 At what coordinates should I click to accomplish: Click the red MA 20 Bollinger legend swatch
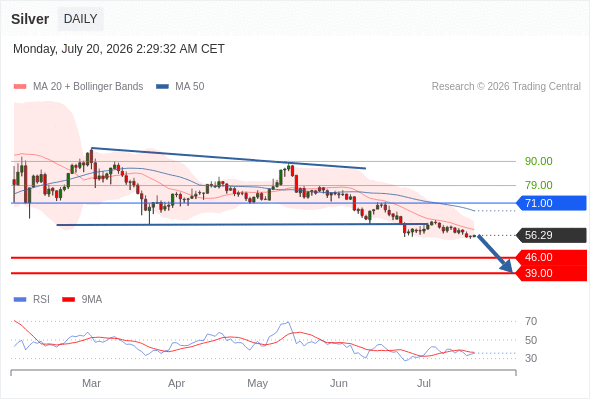[x=20, y=87]
